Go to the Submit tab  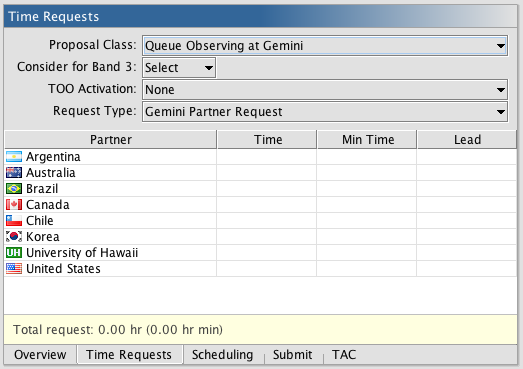293,354
